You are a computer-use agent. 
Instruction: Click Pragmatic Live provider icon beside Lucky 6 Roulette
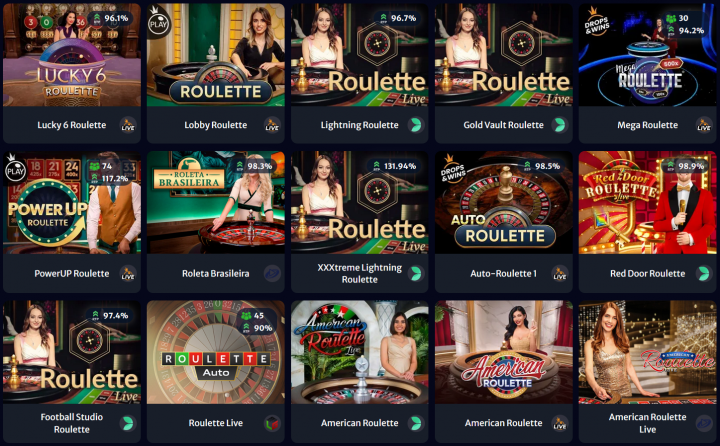click(x=128, y=125)
